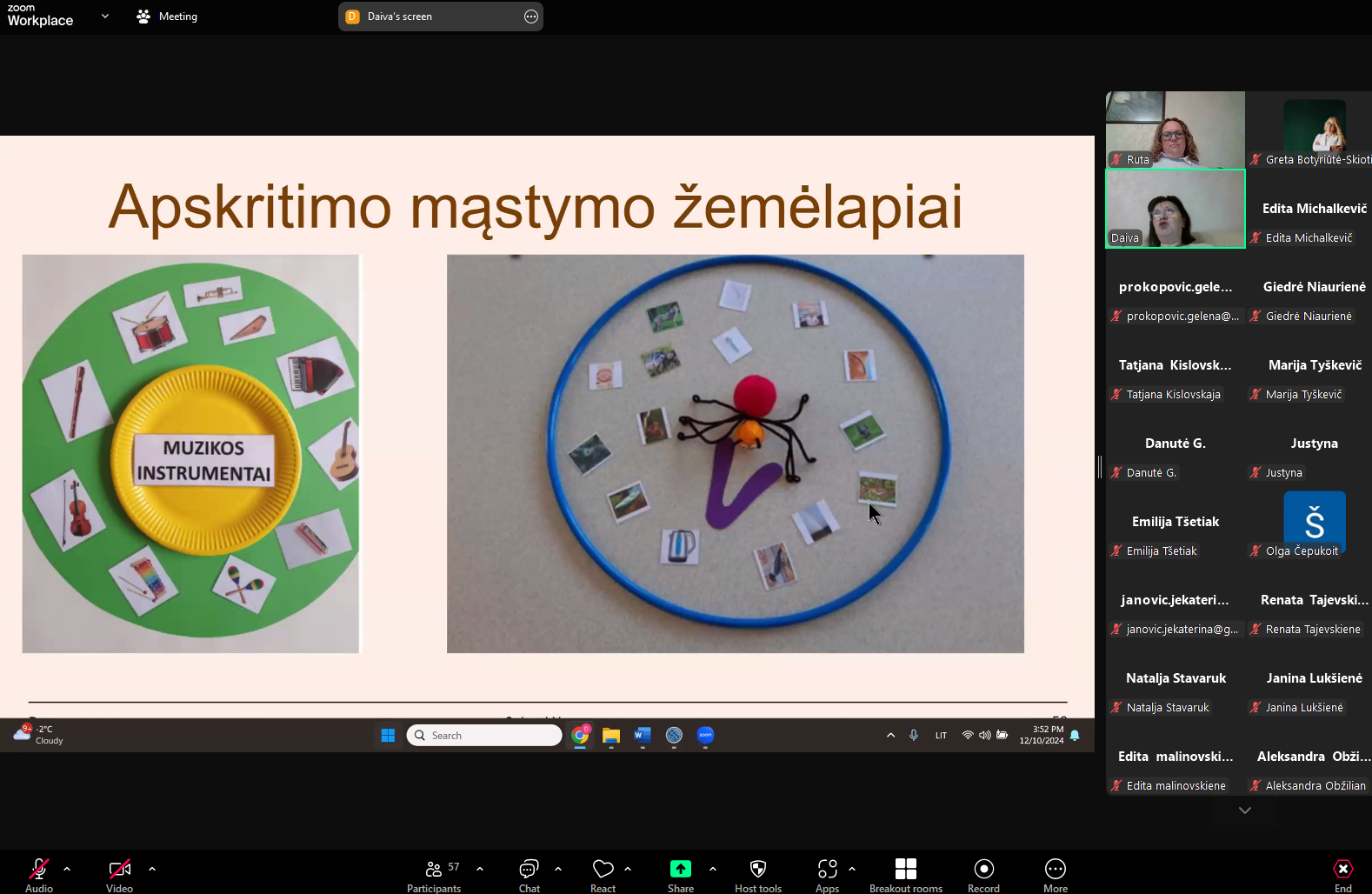This screenshot has width=1372, height=894.
Task: Click the Daiva's screen share label
Action: (x=399, y=17)
